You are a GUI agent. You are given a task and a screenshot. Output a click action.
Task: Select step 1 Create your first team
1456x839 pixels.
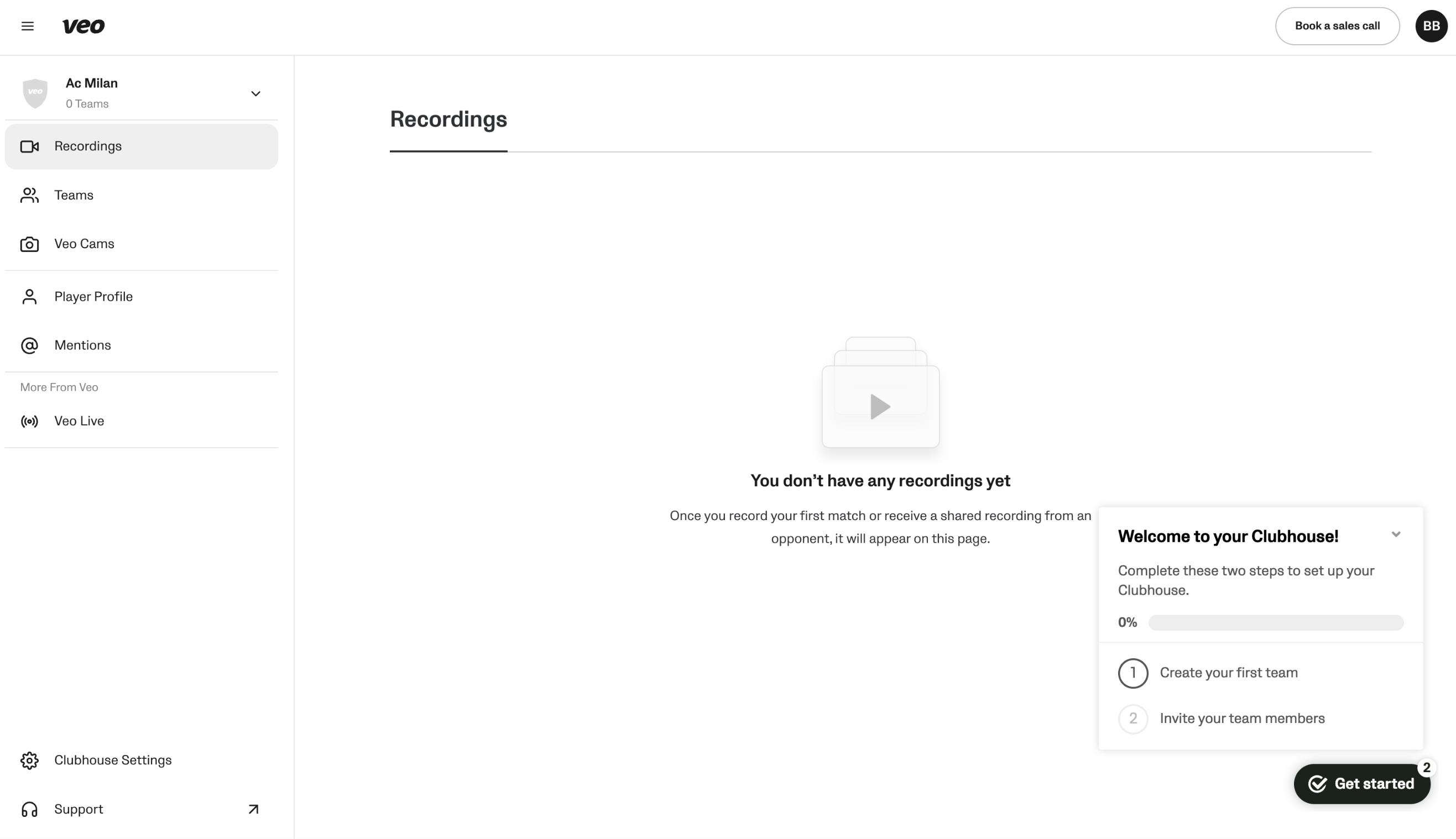1228,673
